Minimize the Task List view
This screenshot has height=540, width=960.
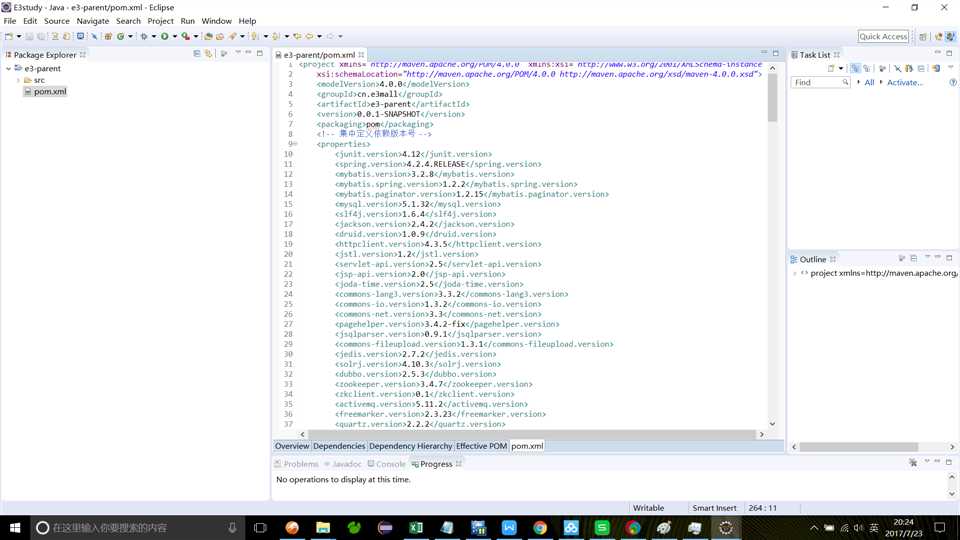[937, 53]
